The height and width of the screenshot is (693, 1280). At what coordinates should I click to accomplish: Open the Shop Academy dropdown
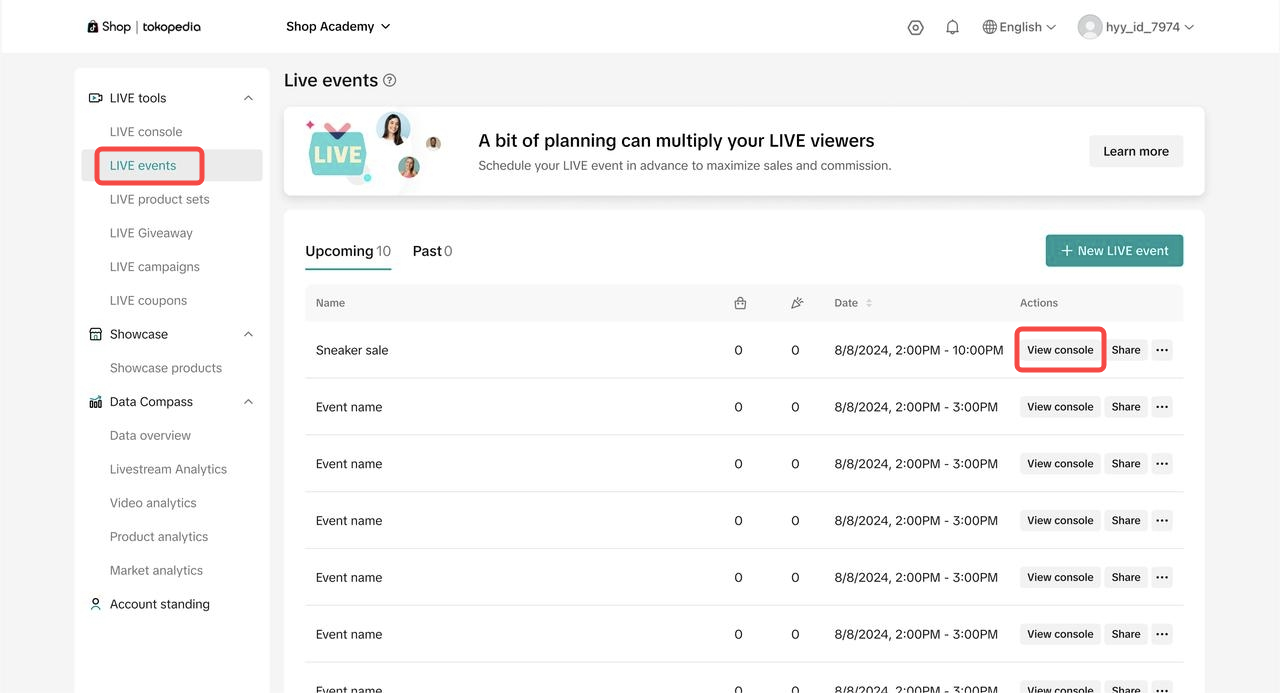(x=338, y=27)
